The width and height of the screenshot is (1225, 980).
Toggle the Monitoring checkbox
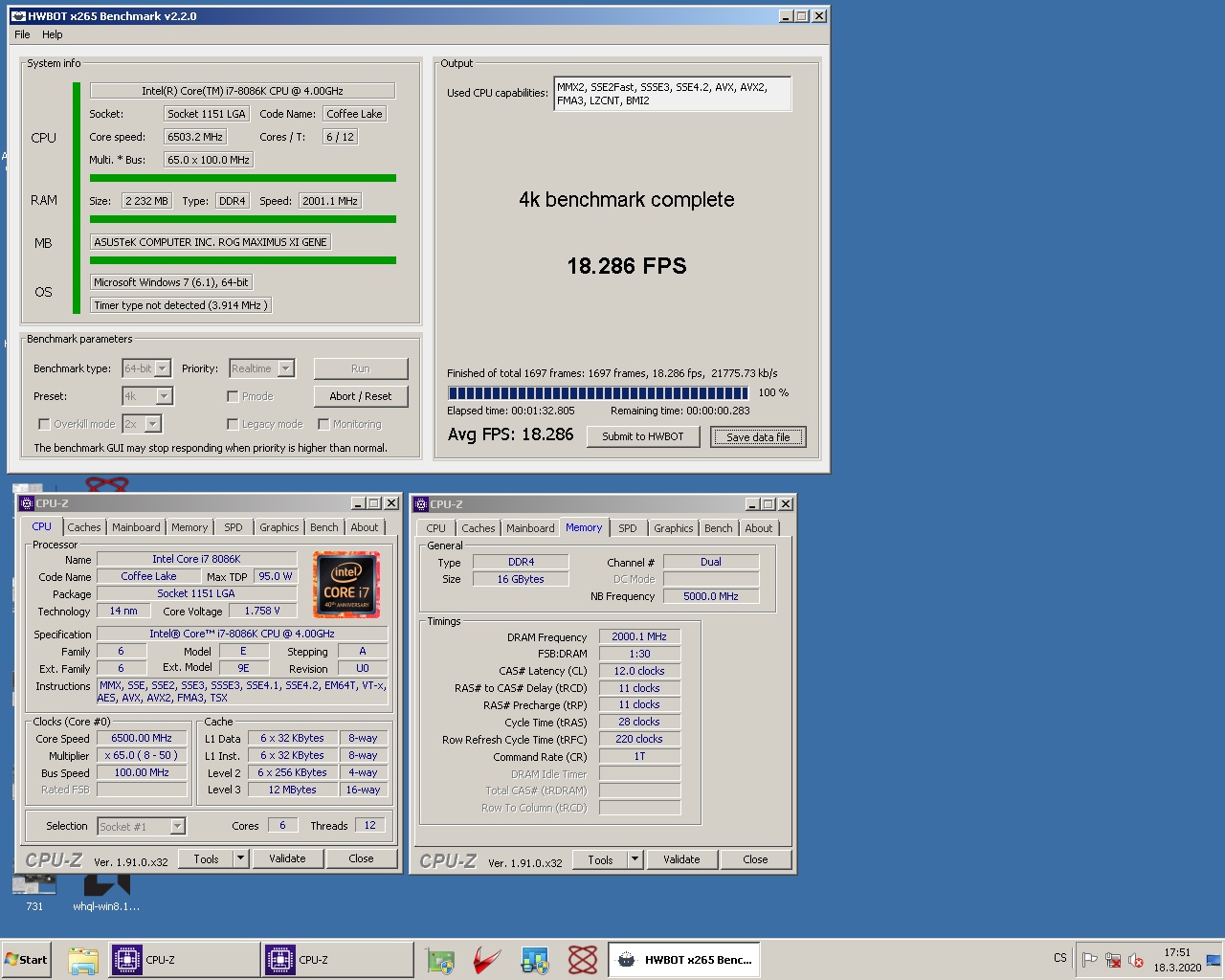(x=323, y=424)
